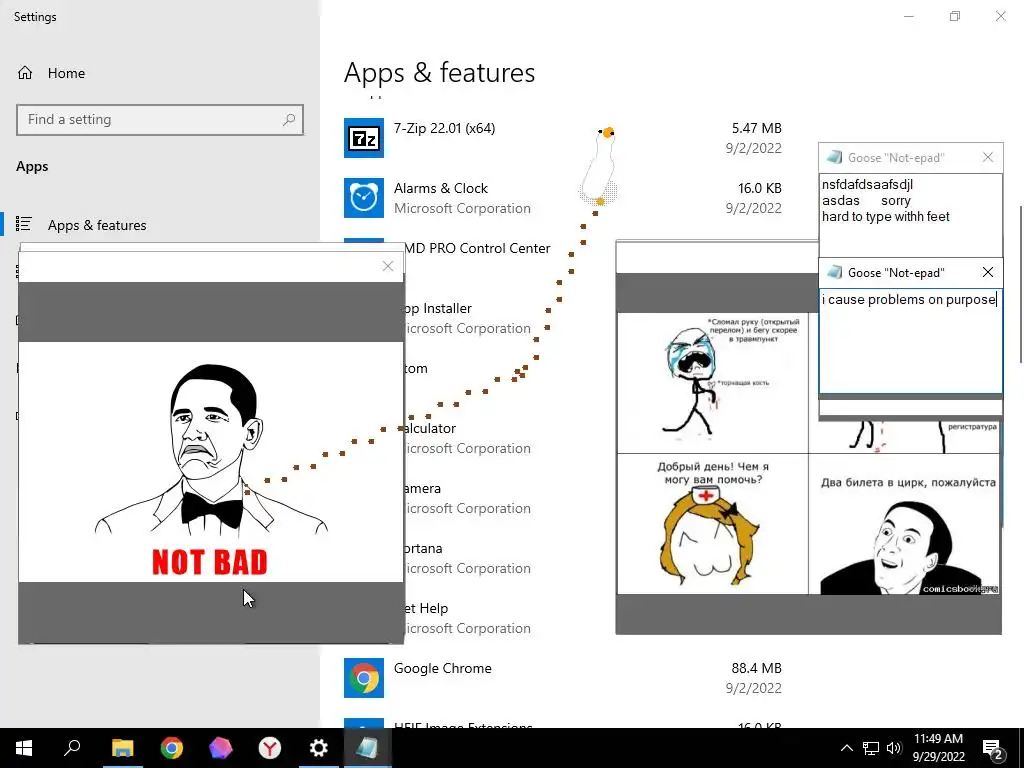Click the search magnifier in Find a setting

[x=289, y=120]
